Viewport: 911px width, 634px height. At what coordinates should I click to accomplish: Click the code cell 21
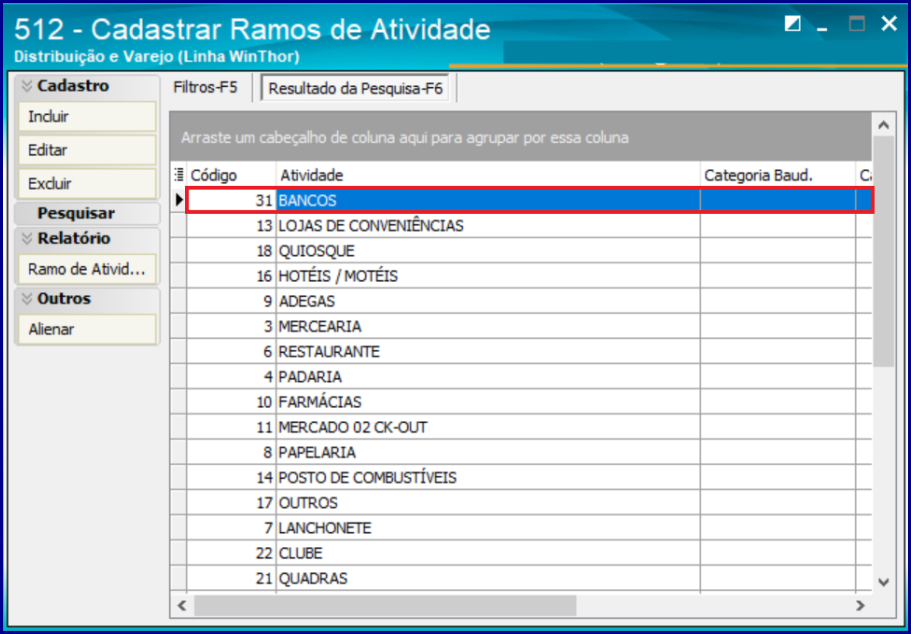tap(231, 578)
